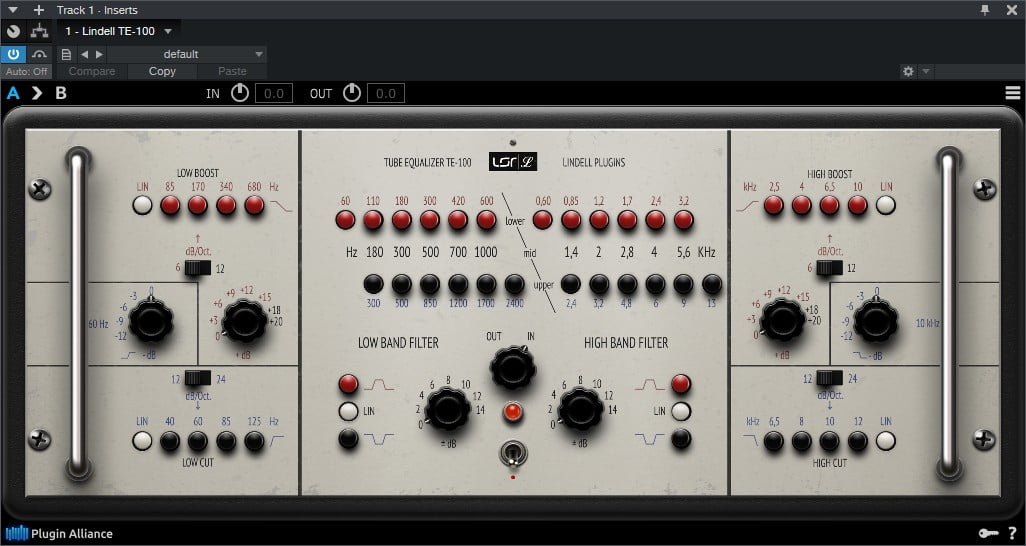Click the red power indicator lamp
The image size is (1026, 546).
[513, 412]
